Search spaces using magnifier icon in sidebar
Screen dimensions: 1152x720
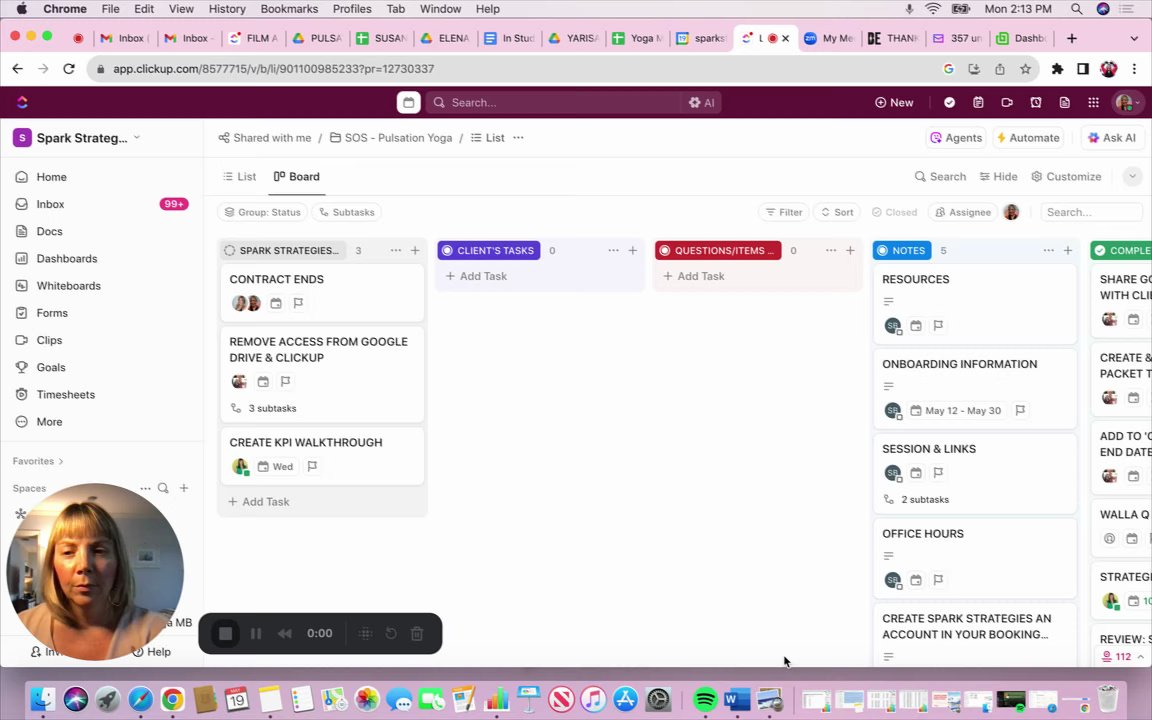163,488
